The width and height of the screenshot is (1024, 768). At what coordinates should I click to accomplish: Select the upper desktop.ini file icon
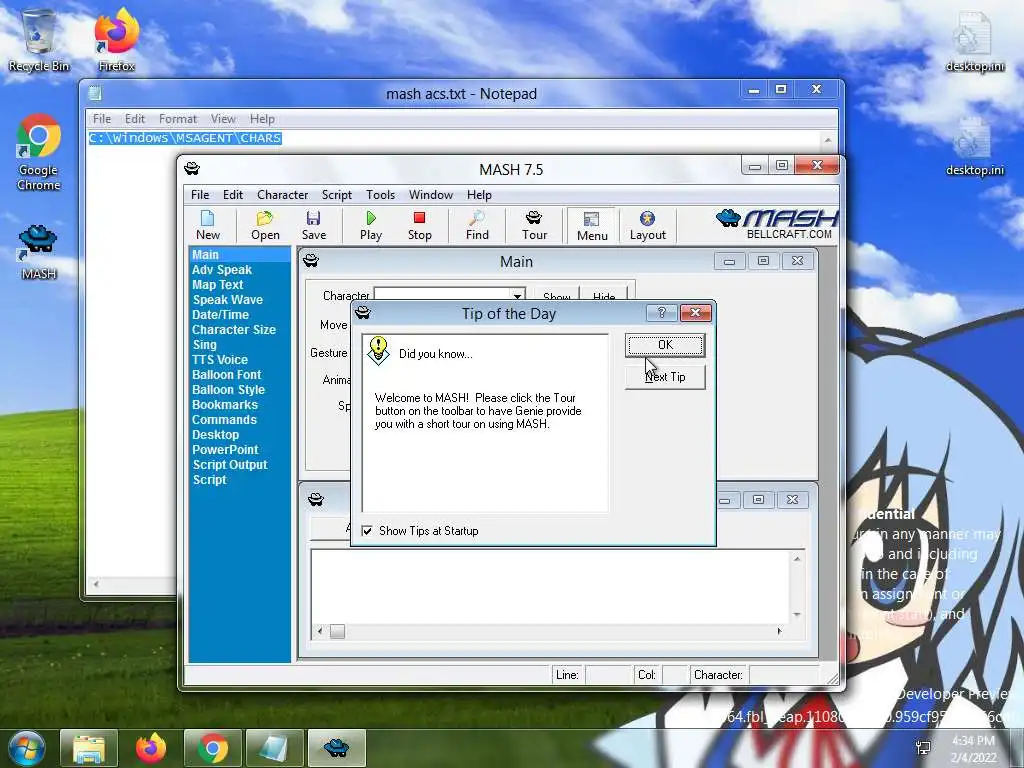[974, 42]
